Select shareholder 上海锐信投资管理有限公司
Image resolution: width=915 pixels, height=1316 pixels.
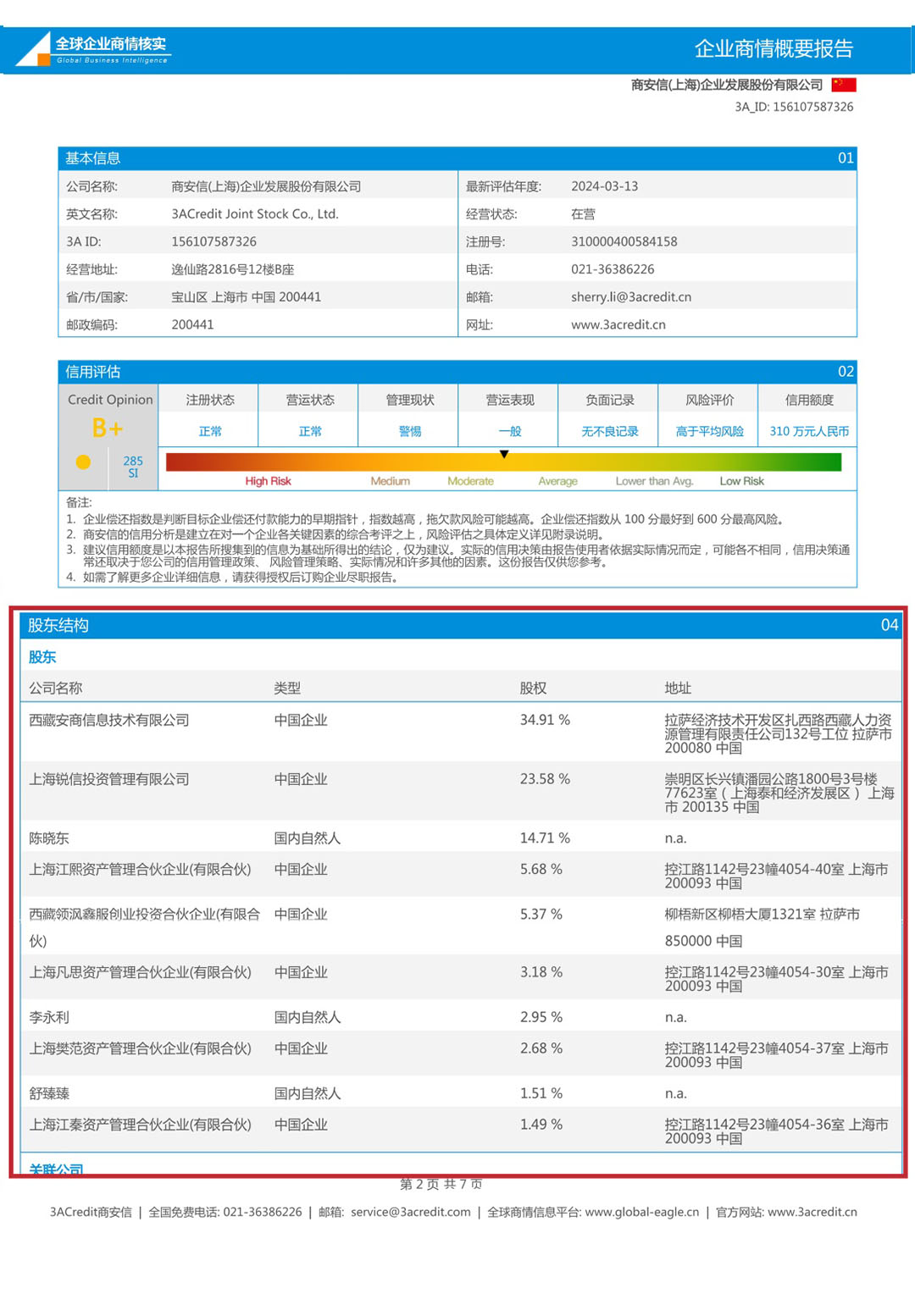[x=109, y=779]
